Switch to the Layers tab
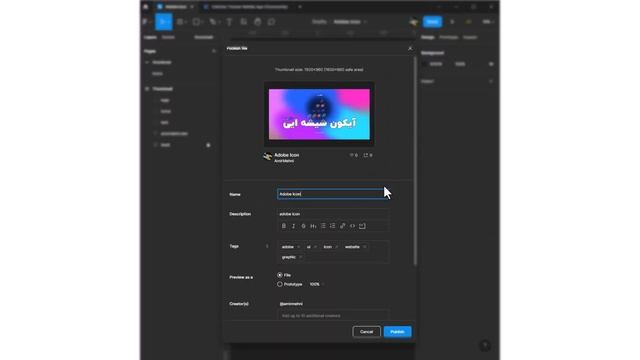The width and height of the screenshot is (640, 360). click(150, 37)
